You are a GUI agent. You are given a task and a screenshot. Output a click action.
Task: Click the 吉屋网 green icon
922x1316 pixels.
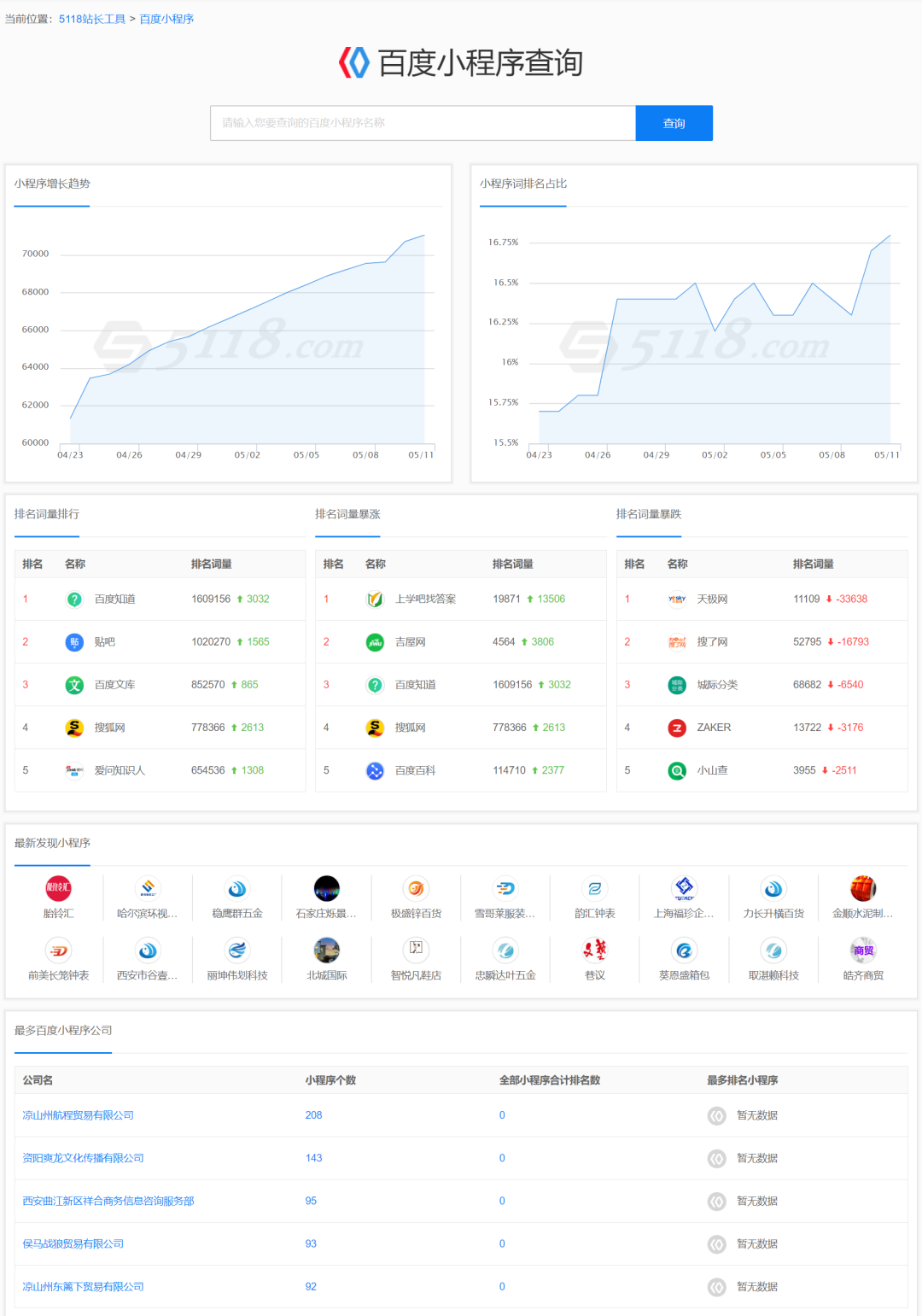(375, 642)
